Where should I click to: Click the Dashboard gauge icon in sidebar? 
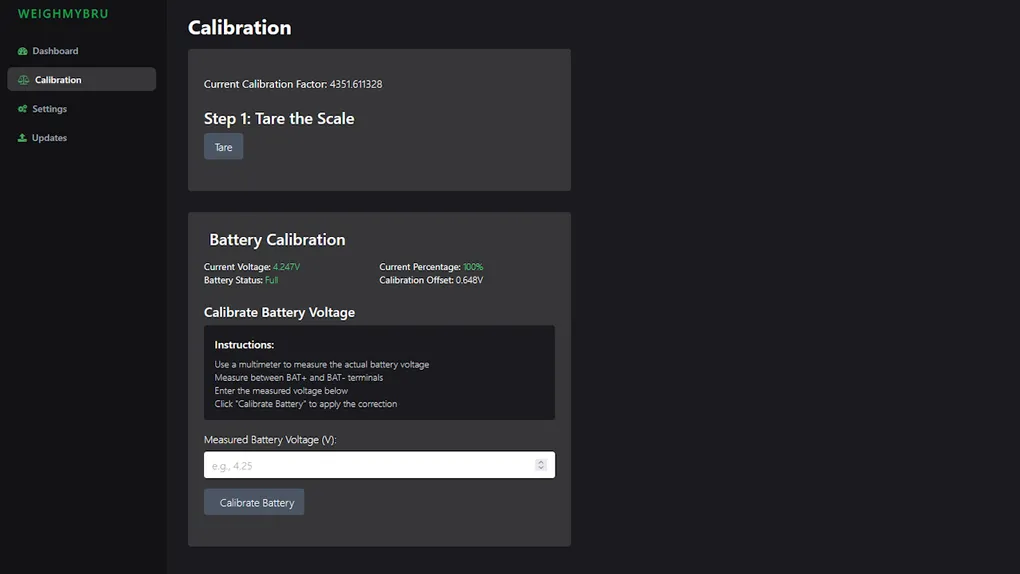click(x=22, y=51)
